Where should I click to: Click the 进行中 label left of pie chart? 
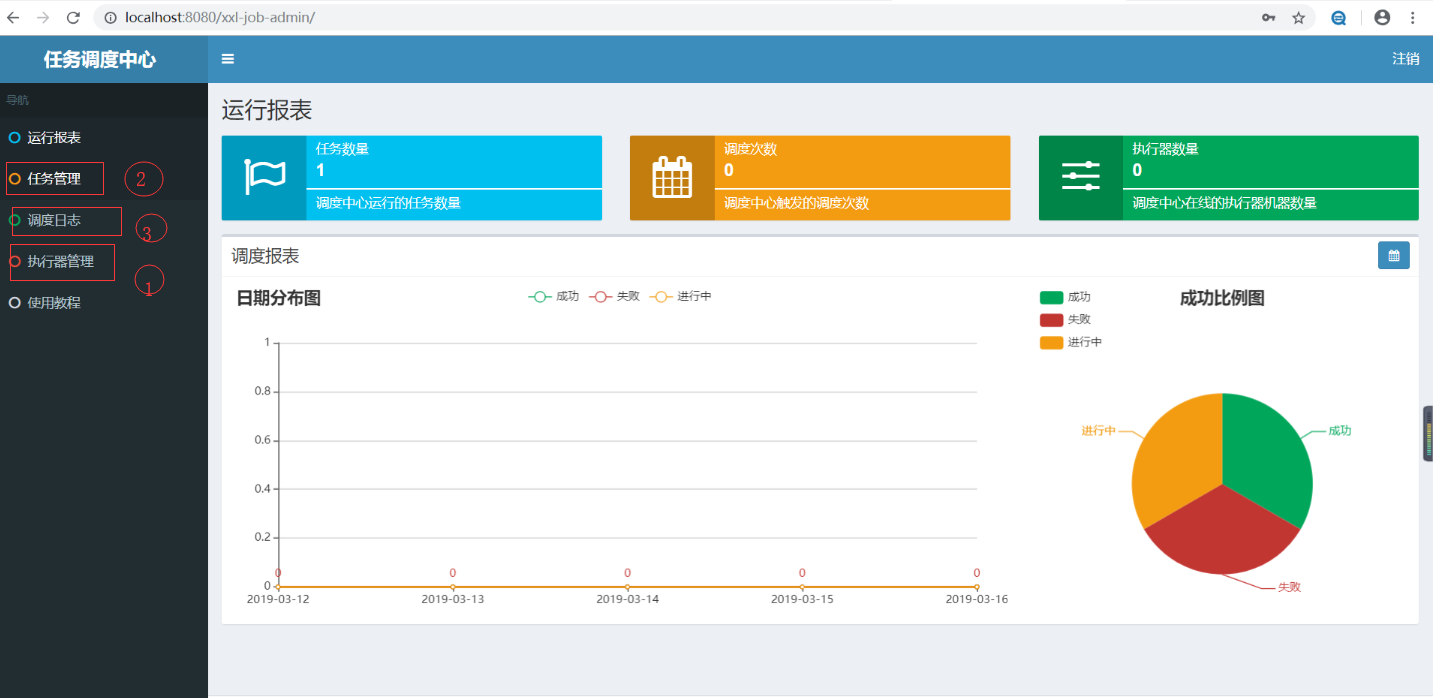1098,431
